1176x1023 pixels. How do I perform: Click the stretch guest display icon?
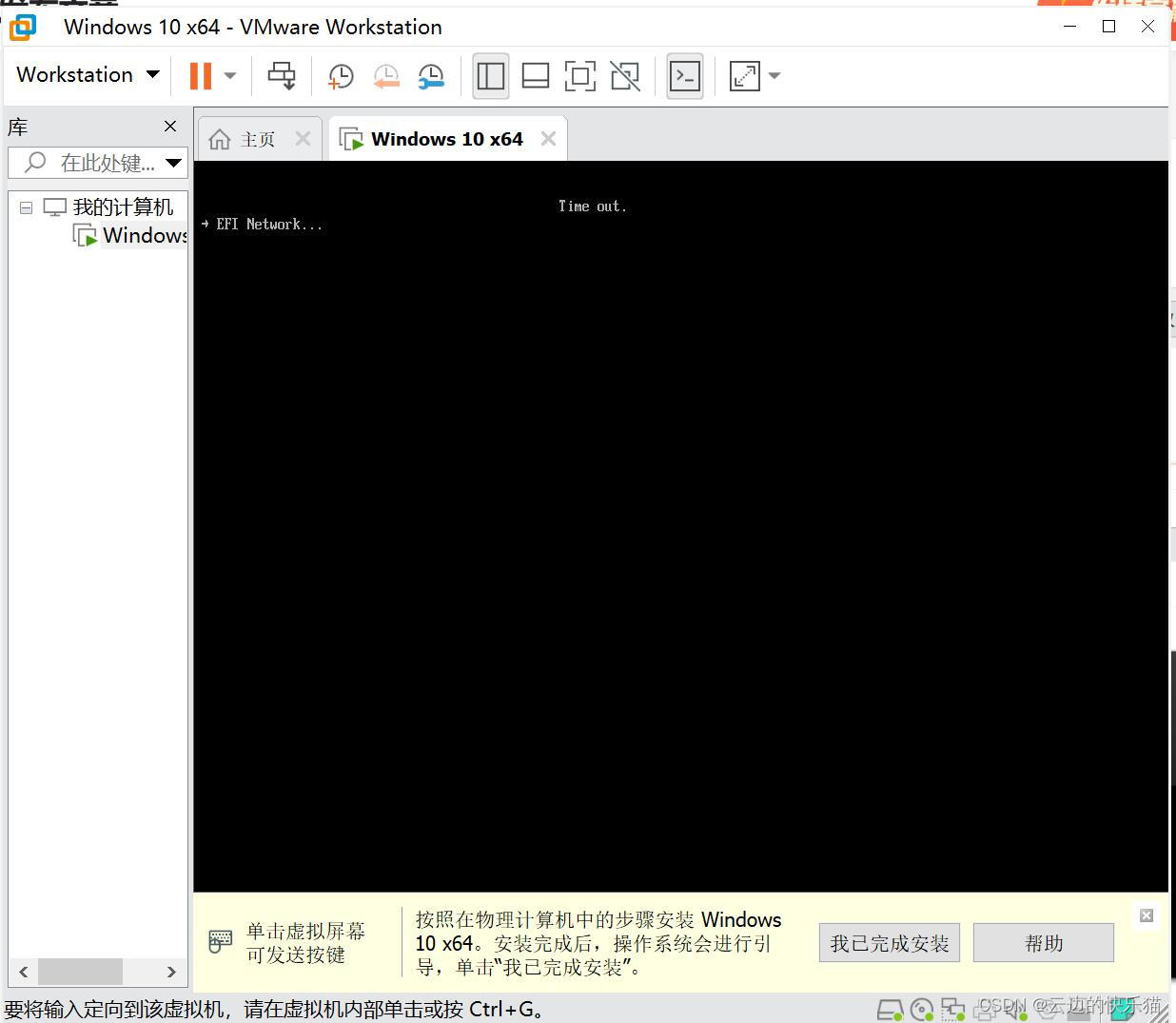pos(745,75)
